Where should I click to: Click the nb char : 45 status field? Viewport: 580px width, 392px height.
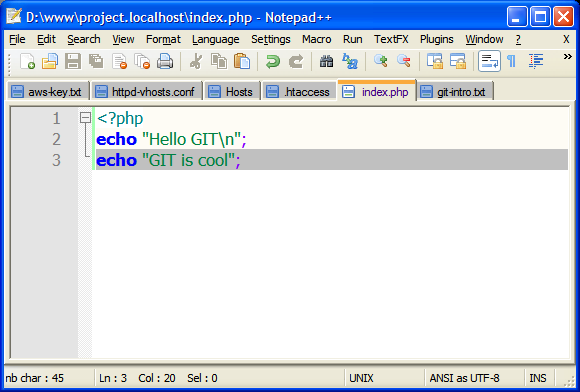pyautogui.click(x=34, y=378)
